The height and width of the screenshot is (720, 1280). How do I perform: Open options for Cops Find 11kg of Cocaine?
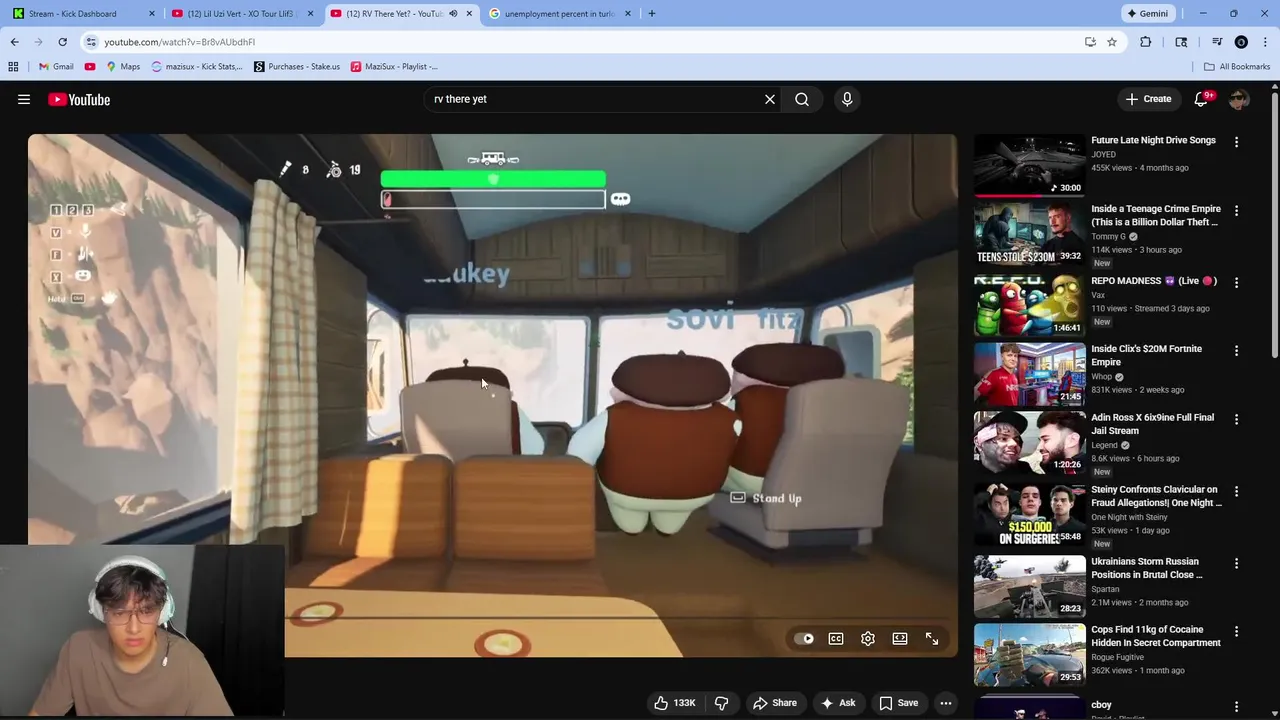[1236, 632]
